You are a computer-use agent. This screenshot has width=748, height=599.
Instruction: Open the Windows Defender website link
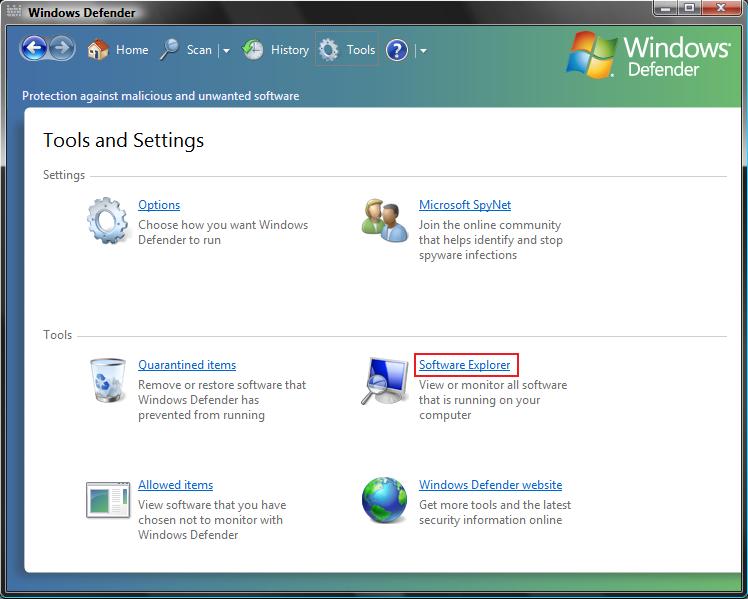(x=490, y=485)
